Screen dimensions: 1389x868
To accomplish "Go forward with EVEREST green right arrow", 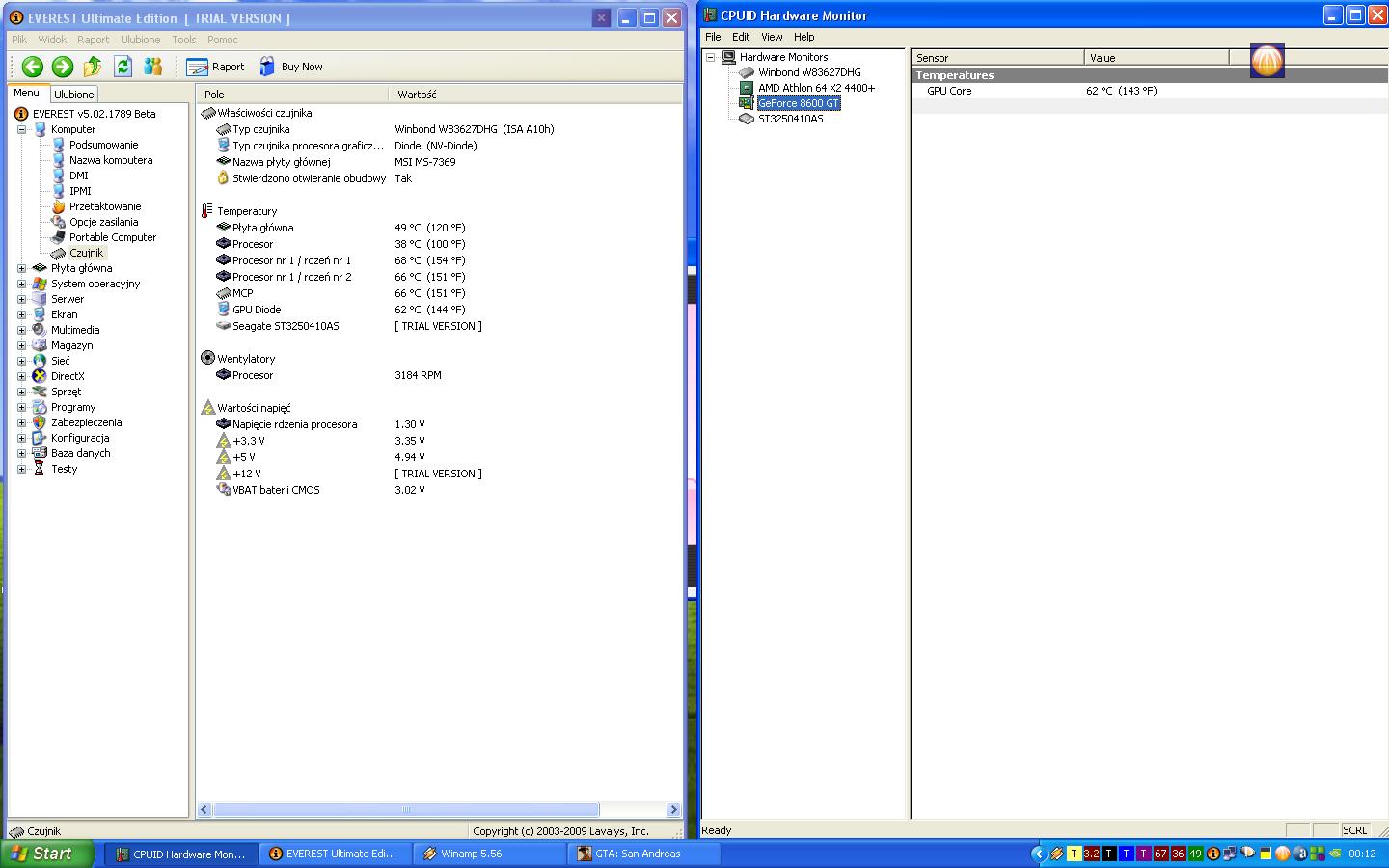I will [x=63, y=67].
